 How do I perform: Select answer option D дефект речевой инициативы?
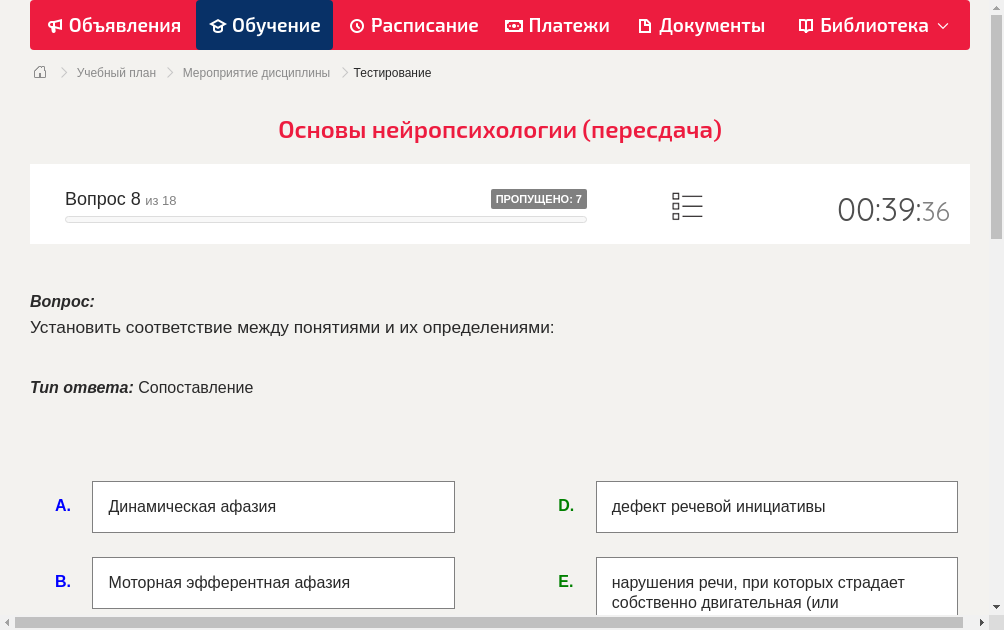777,506
